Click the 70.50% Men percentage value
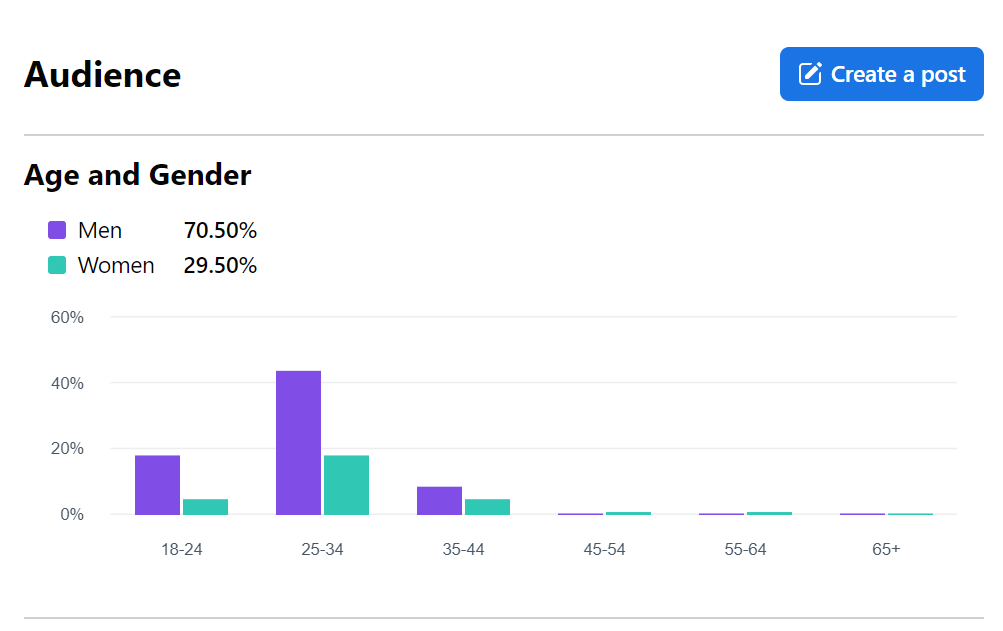The image size is (1003, 631). [x=220, y=231]
